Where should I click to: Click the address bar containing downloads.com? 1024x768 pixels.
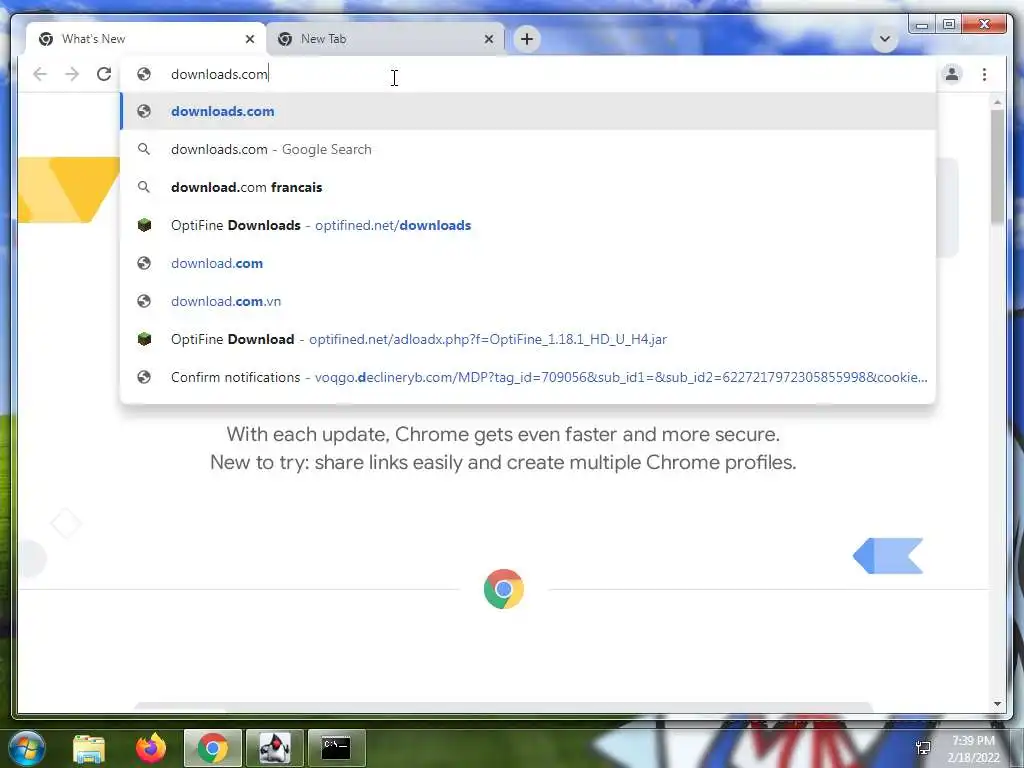pos(529,74)
